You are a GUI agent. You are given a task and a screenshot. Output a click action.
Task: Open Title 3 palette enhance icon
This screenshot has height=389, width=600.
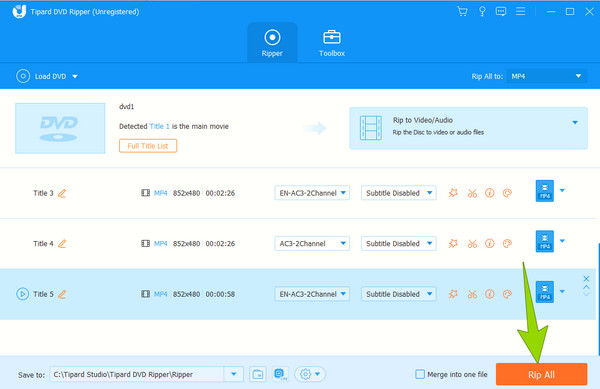507,193
